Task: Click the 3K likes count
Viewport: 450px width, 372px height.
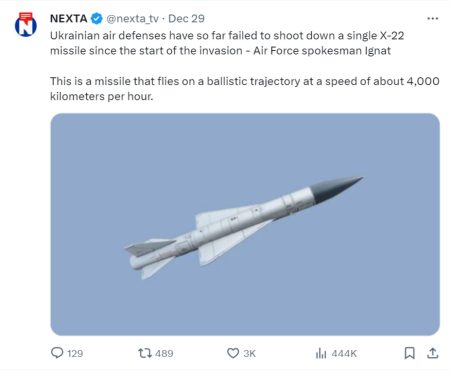Action: pyautogui.click(x=249, y=354)
